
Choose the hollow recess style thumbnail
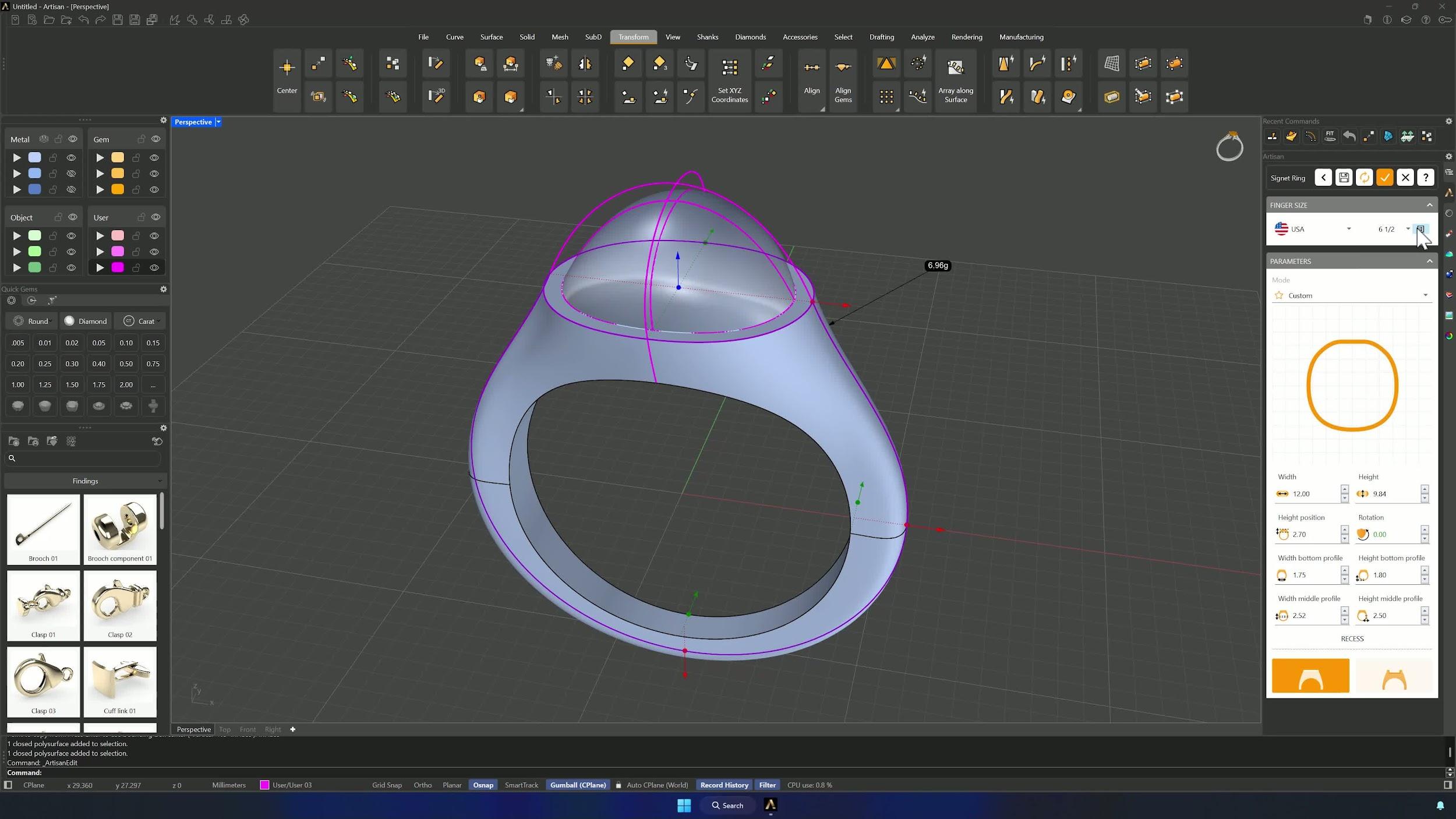[1394, 676]
